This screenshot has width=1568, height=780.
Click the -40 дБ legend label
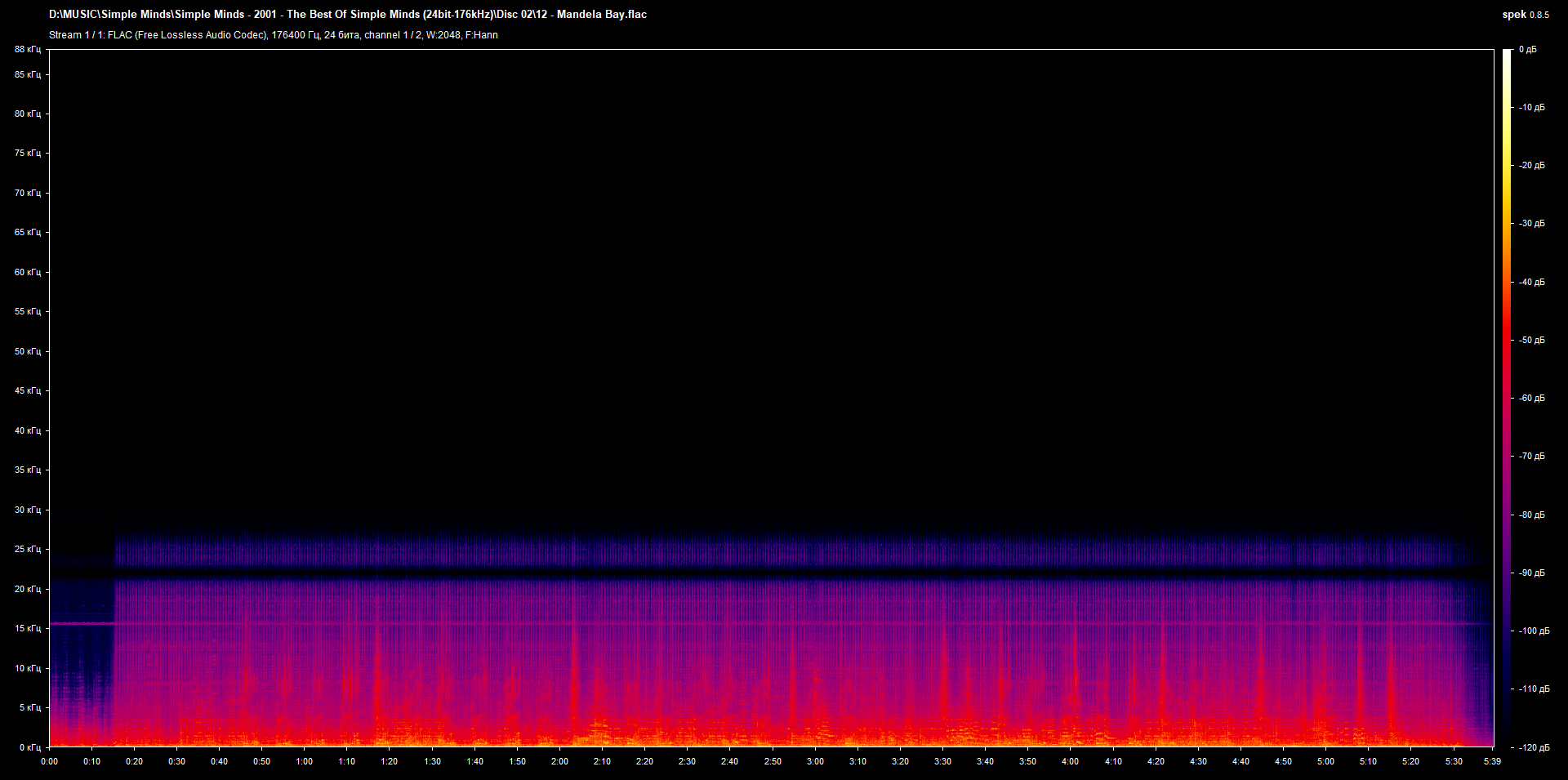click(x=1532, y=282)
